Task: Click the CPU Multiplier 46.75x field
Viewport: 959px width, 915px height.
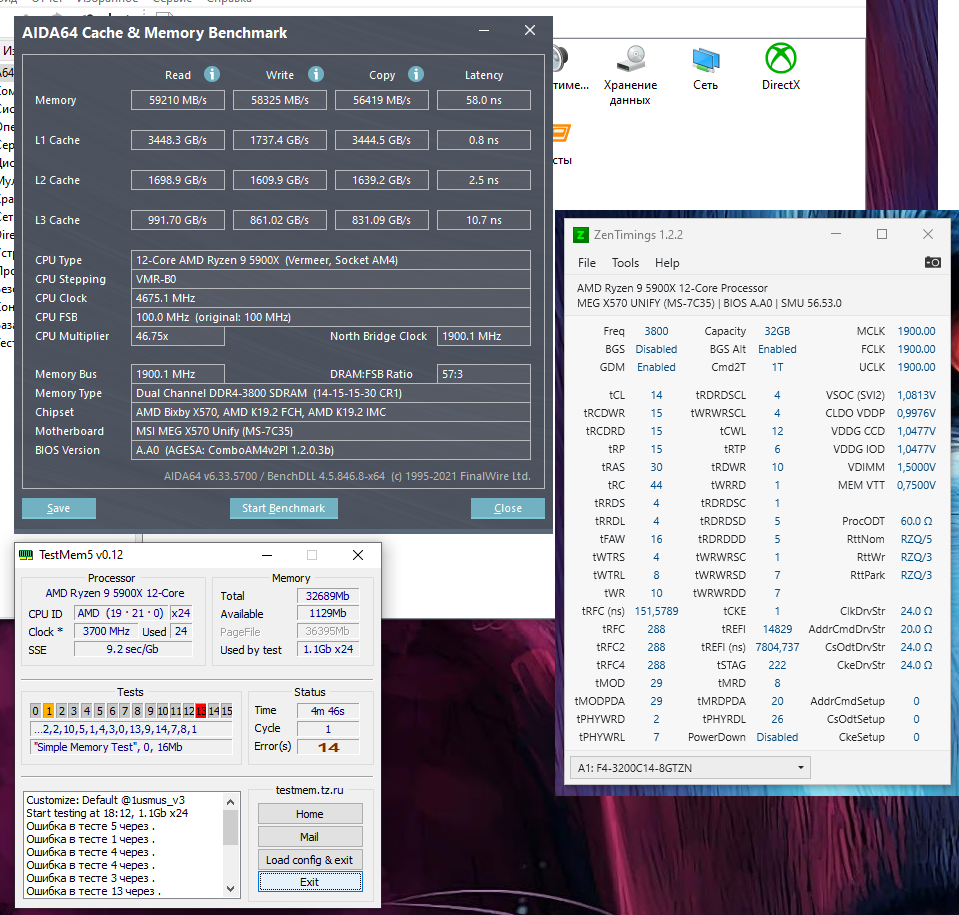Action: tap(178, 336)
